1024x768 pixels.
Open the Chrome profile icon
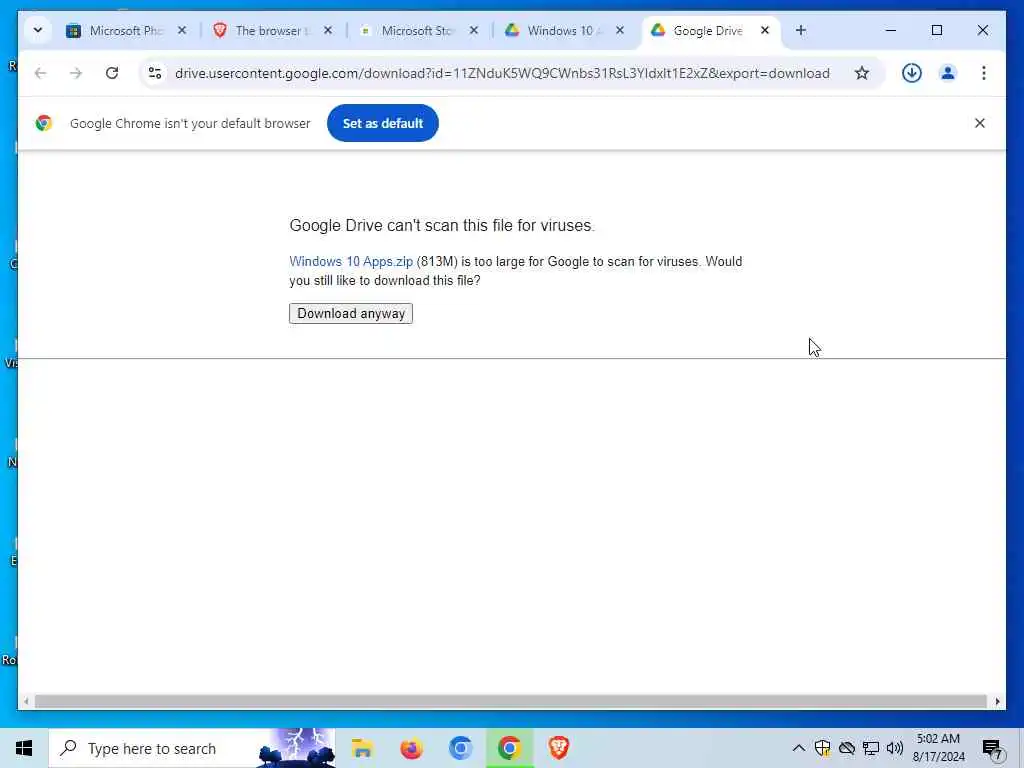pyautogui.click(x=948, y=73)
